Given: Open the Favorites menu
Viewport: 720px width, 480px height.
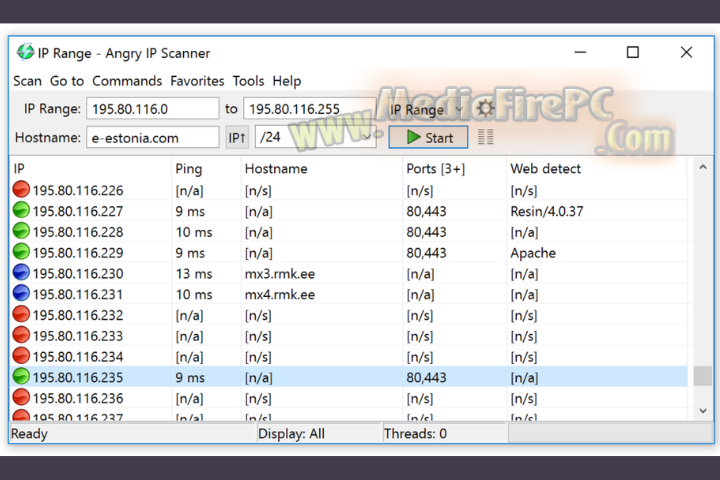Looking at the screenshot, I should [197, 81].
